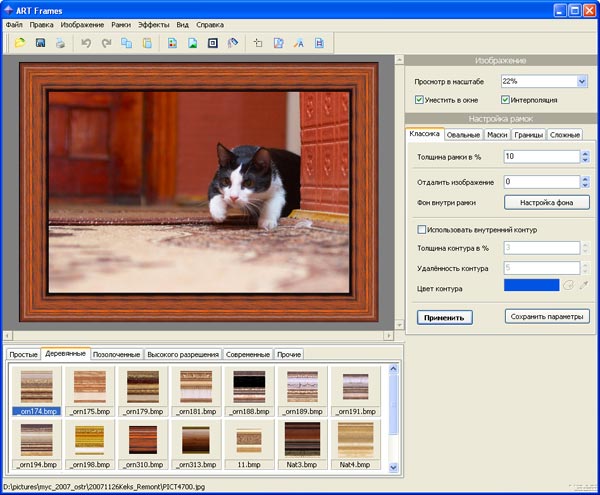Enable 'Использовать внутренний контур' checkbox

[421, 229]
